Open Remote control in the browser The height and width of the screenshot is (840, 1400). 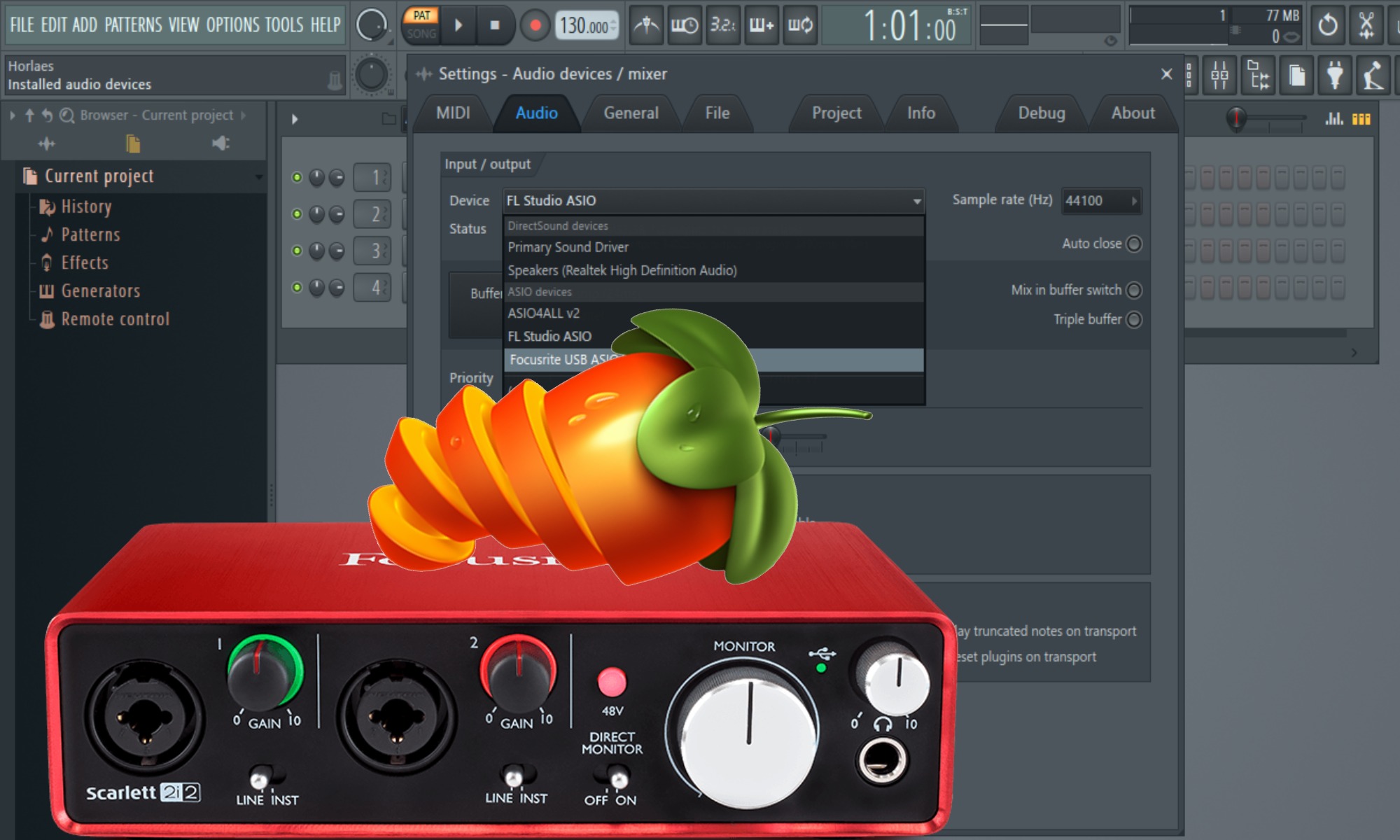[x=115, y=319]
